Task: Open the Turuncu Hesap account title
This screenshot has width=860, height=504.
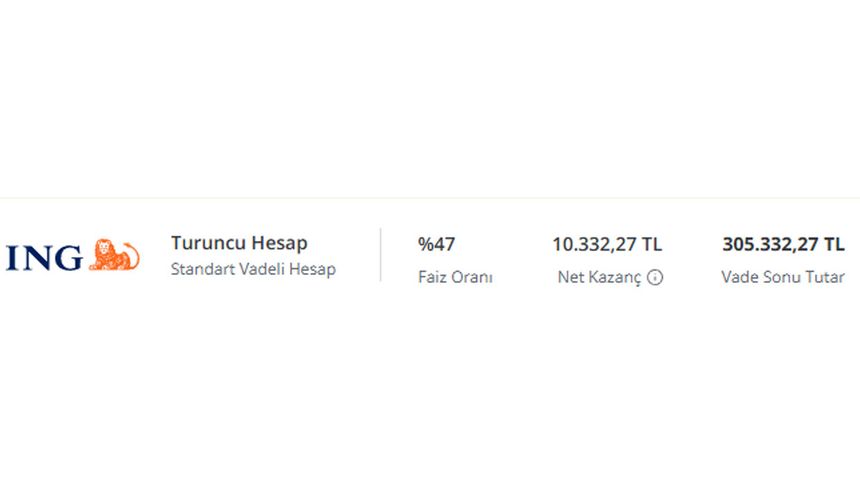Action: coord(239,243)
